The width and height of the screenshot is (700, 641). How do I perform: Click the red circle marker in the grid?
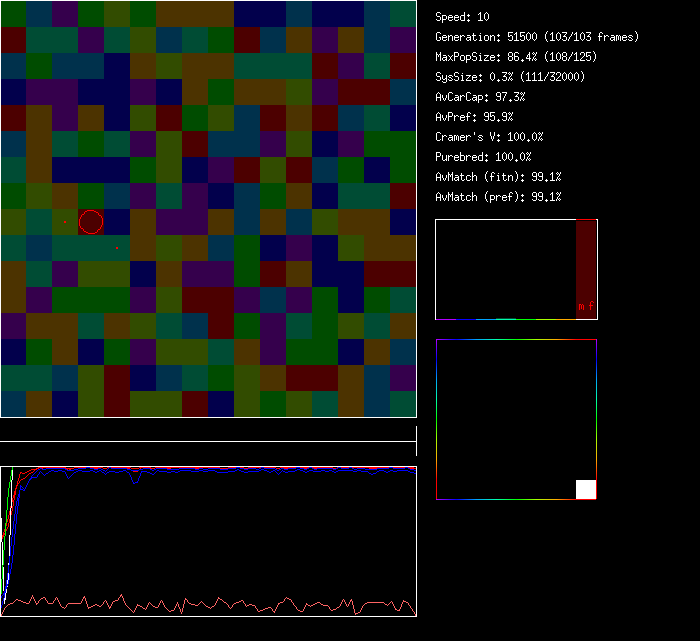(91, 222)
